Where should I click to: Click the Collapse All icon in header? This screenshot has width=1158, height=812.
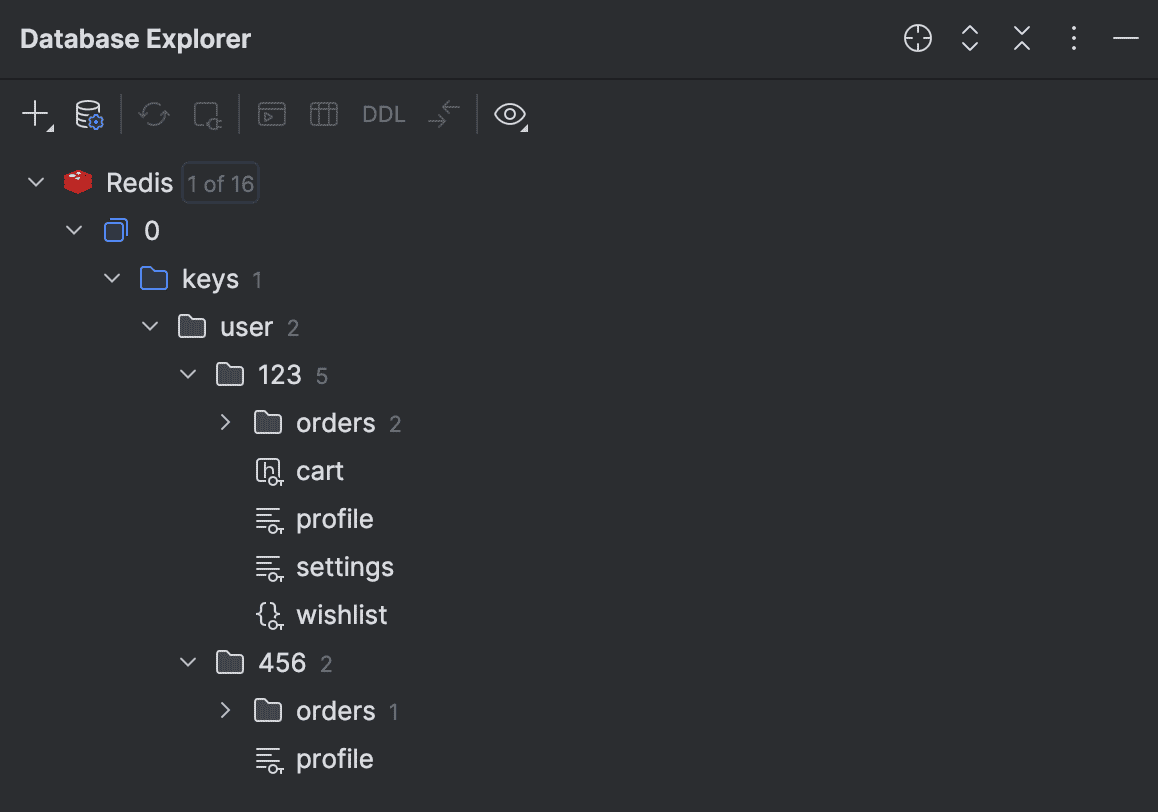1021,39
